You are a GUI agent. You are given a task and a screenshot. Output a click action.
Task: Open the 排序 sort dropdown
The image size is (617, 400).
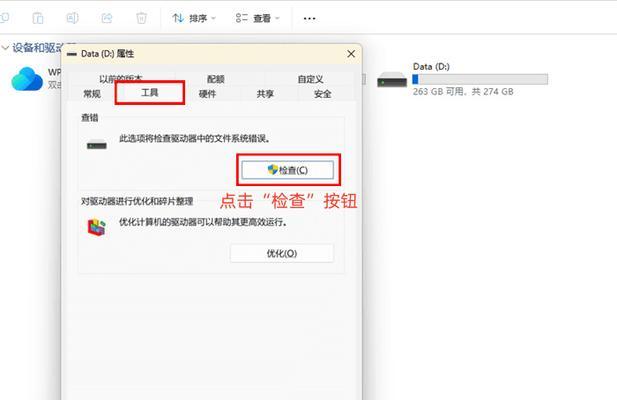194,18
